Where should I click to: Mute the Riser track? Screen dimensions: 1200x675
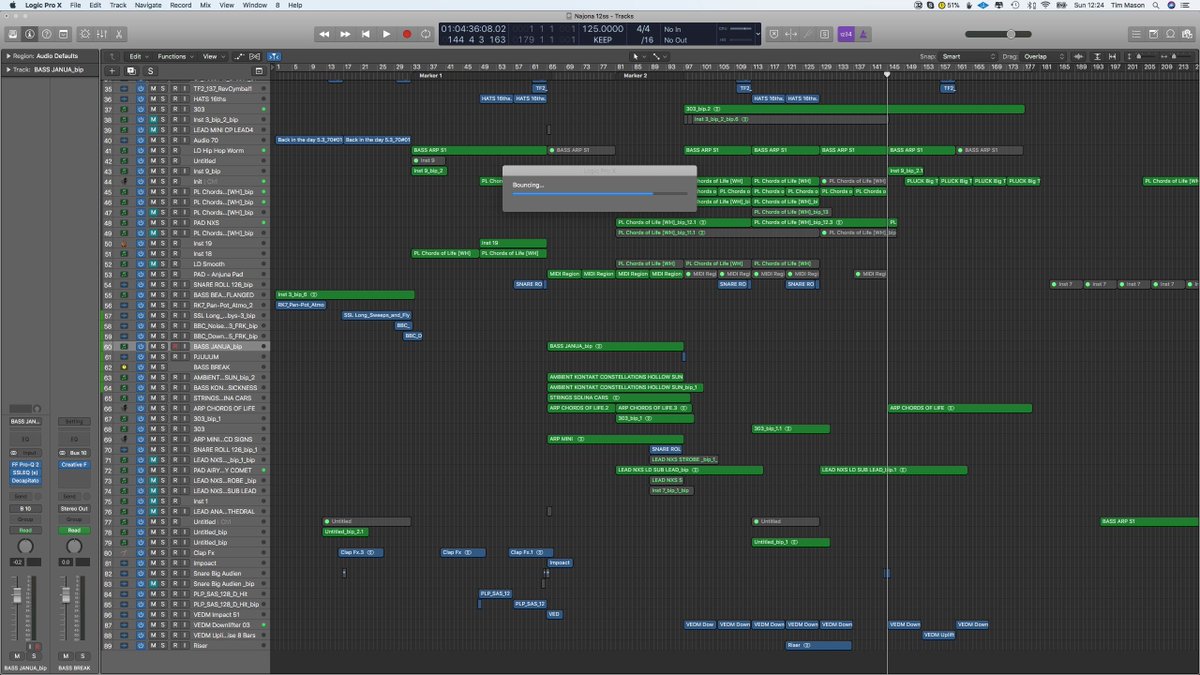[153, 646]
